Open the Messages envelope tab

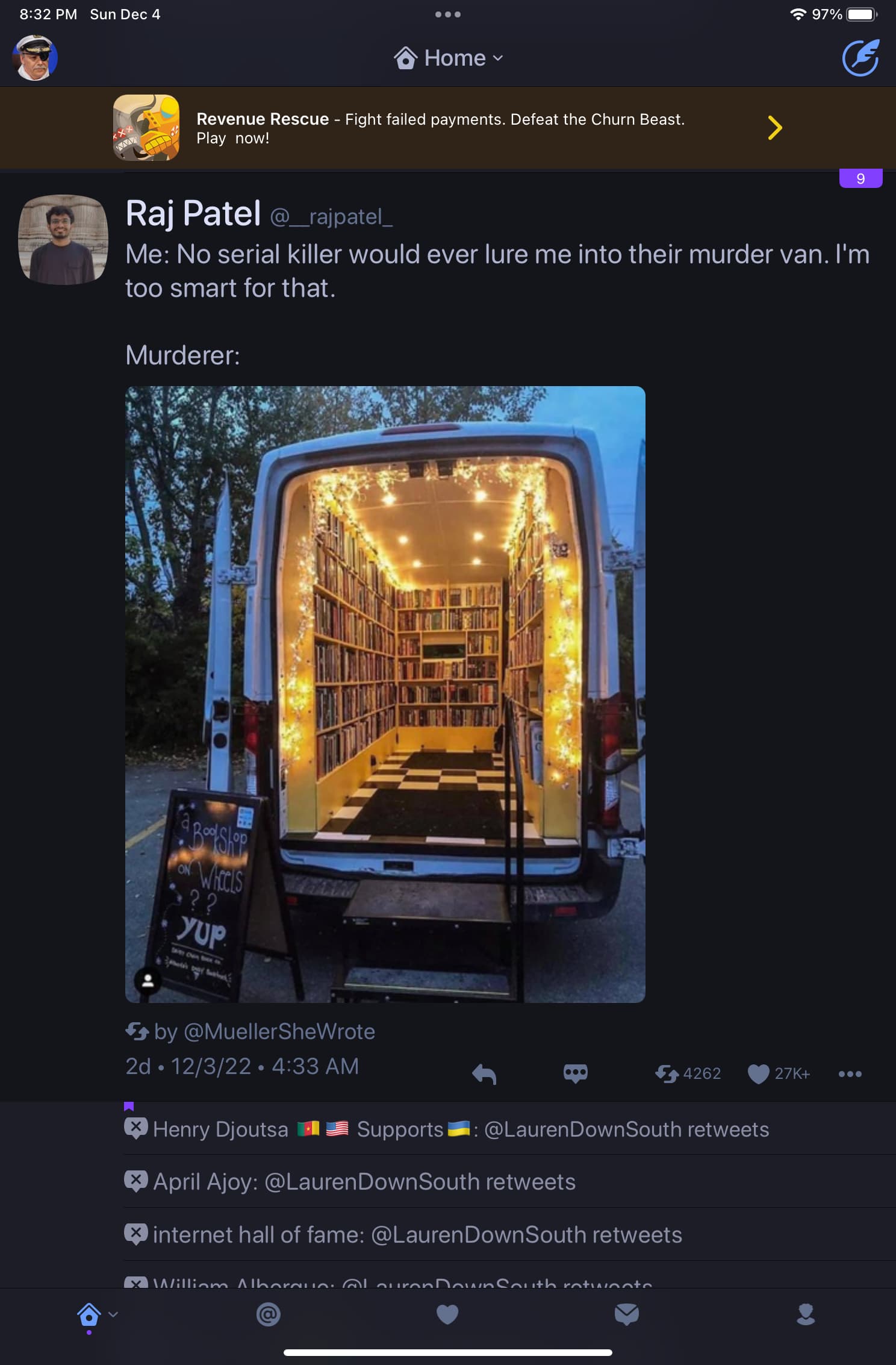[627, 1314]
